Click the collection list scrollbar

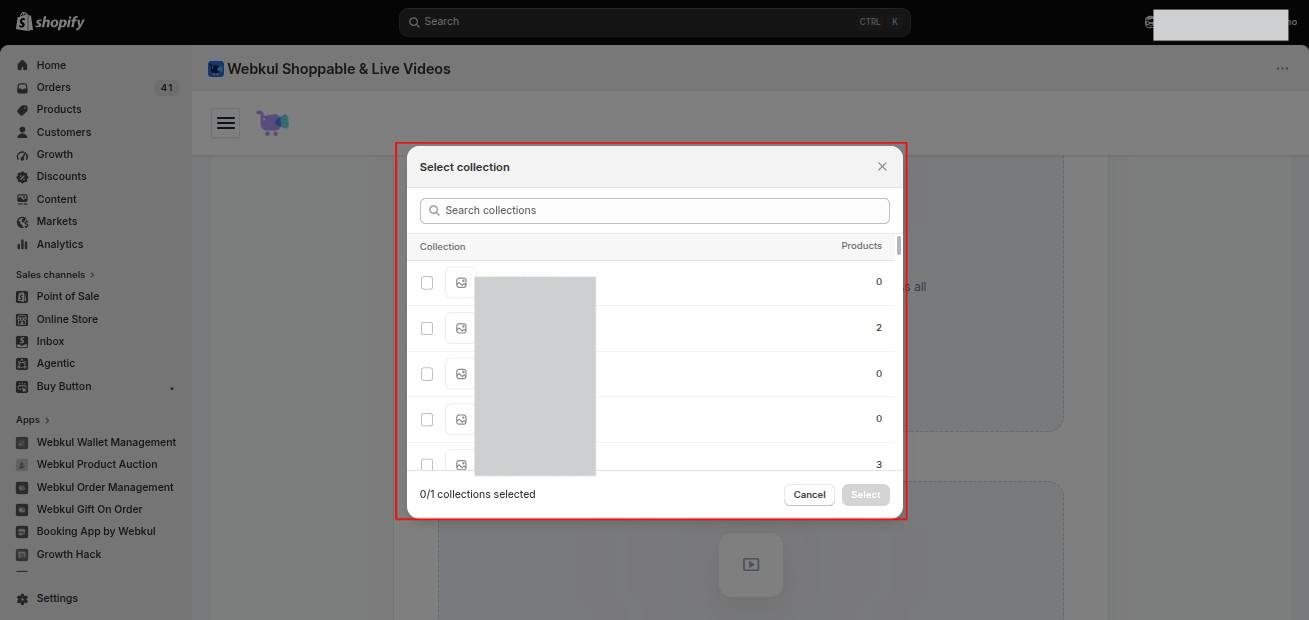coord(899,246)
